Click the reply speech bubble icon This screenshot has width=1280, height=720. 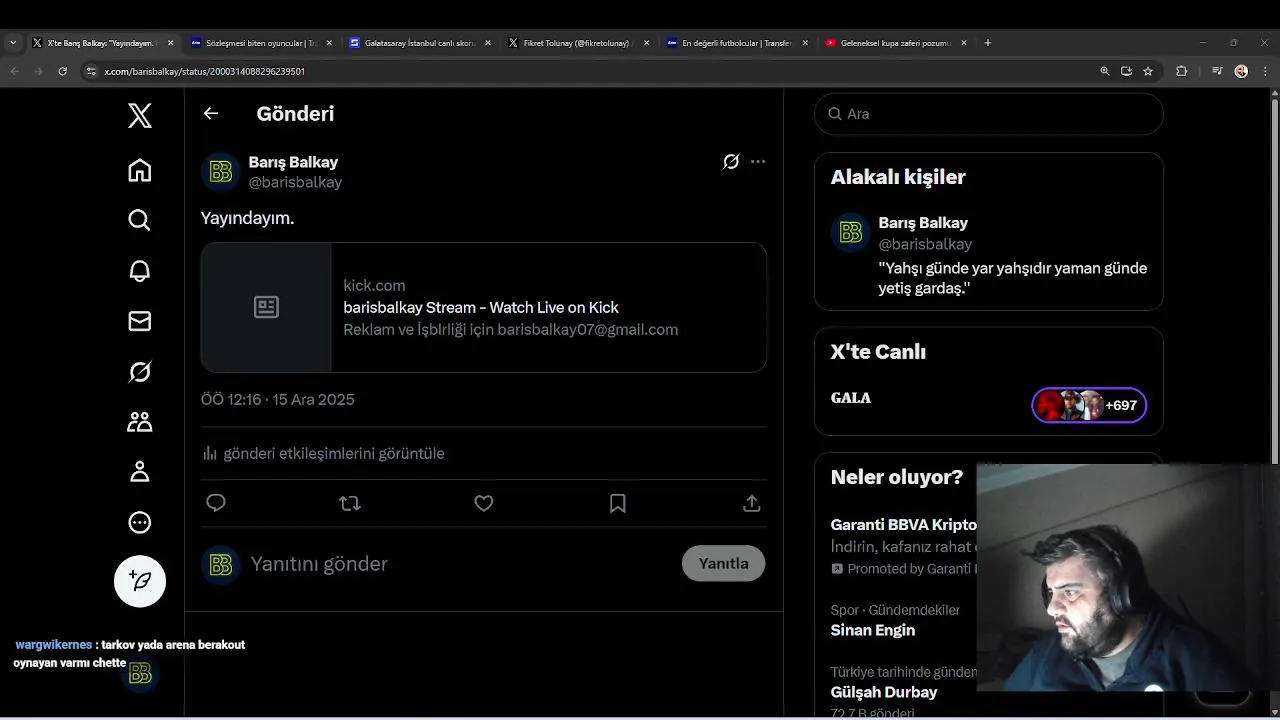pos(216,503)
